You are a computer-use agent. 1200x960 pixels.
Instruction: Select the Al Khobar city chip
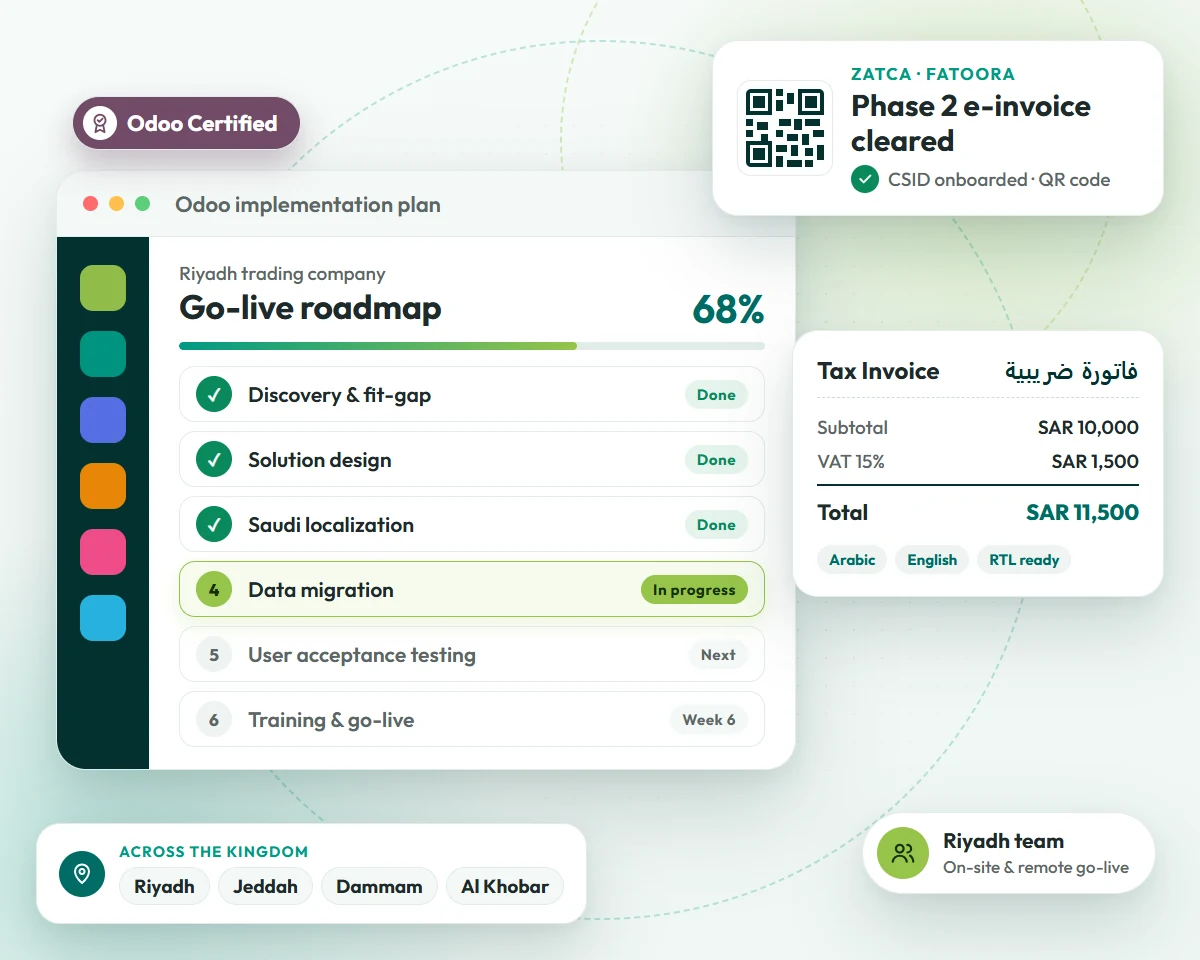(505, 887)
